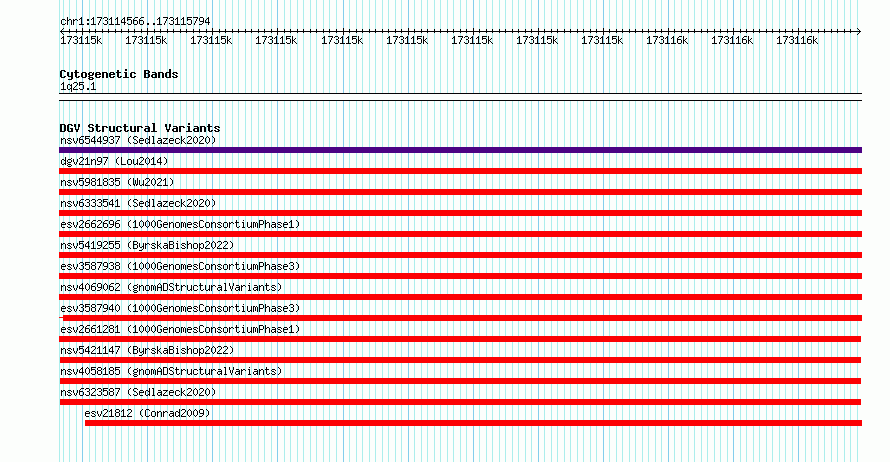Viewport: 890px width, 462px height.
Task: Click the nsv5419255 (ByrskaBishop2022) label
Action: [x=147, y=245]
